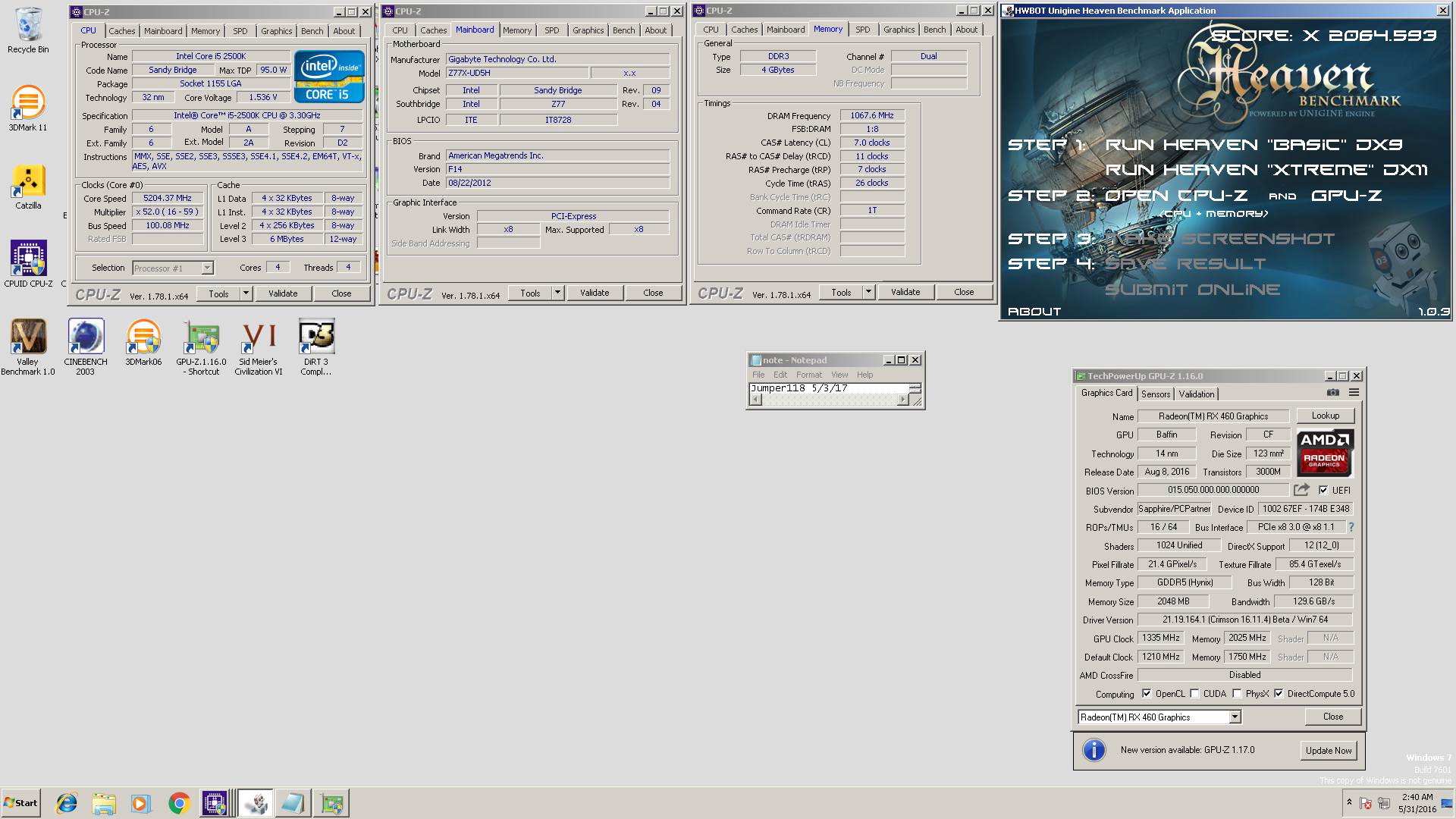Select the HWBOT Heaven taskbar icon

[x=256, y=803]
